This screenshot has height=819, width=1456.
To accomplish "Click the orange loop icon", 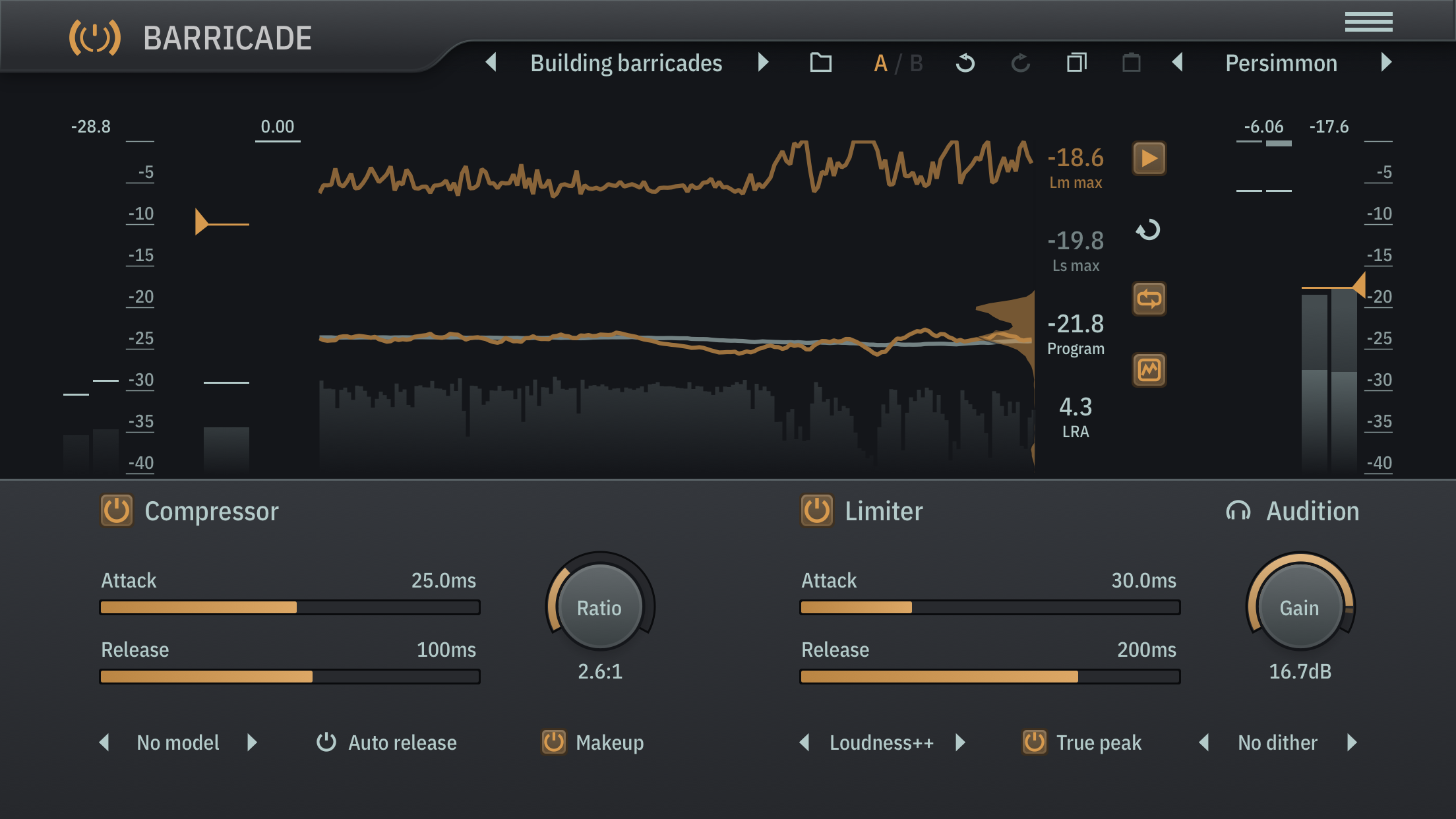I will (1149, 299).
